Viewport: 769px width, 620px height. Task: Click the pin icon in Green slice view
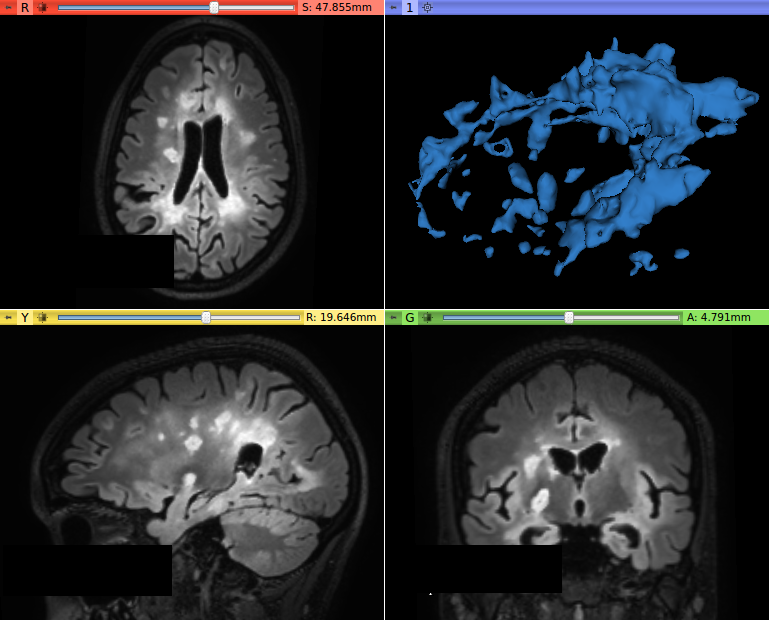click(x=394, y=317)
